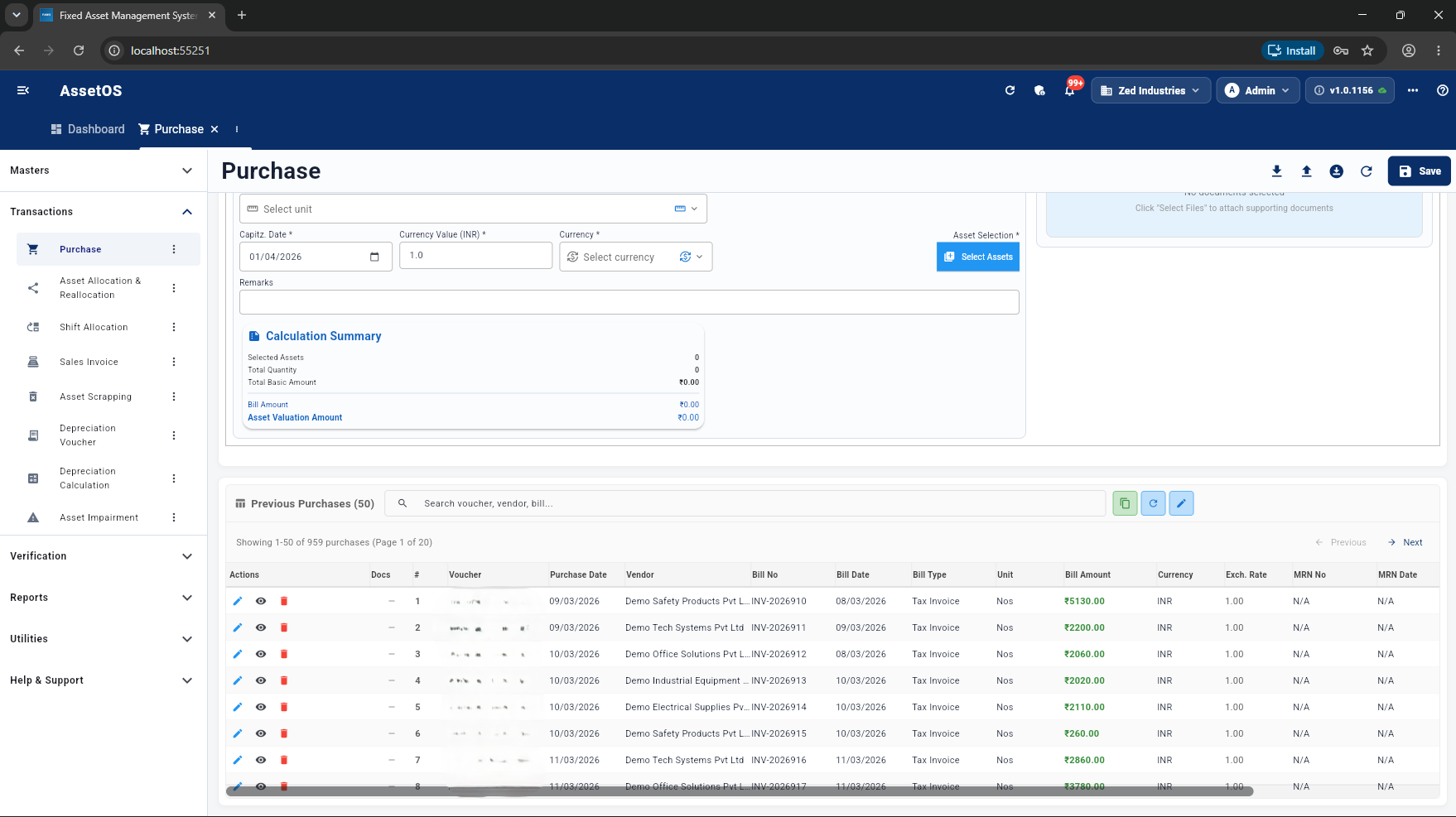View purchase row 3 with eye icon
Screen dimensions: 1456x817
[261, 654]
